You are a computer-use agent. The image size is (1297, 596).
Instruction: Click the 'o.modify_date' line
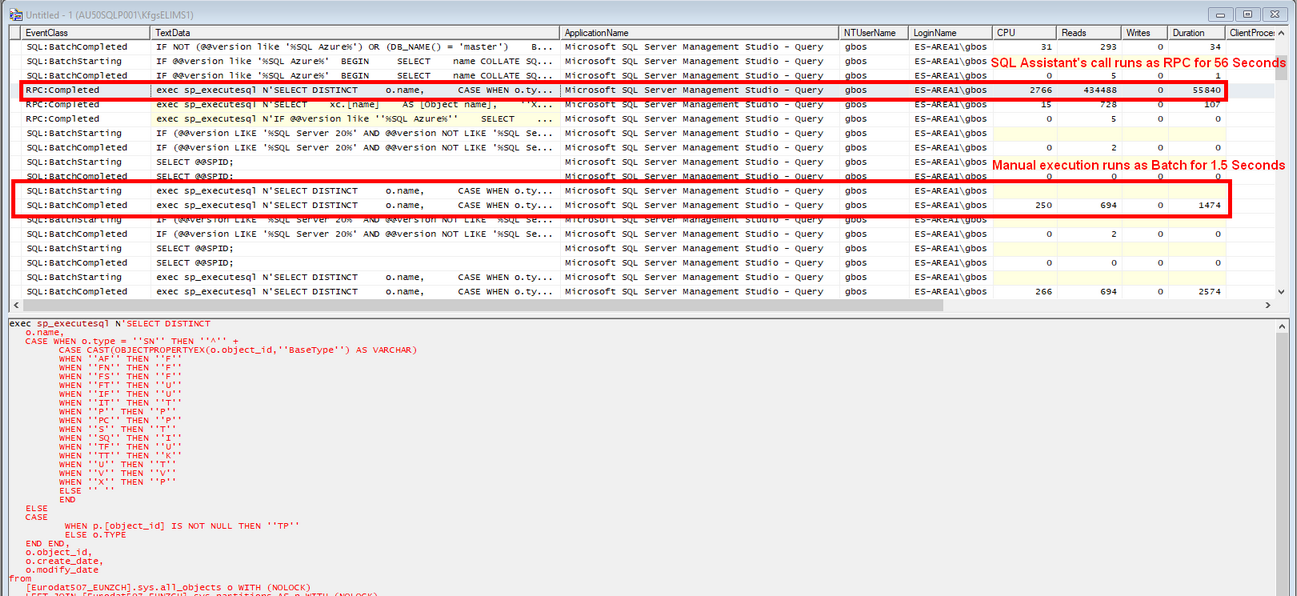(61, 570)
